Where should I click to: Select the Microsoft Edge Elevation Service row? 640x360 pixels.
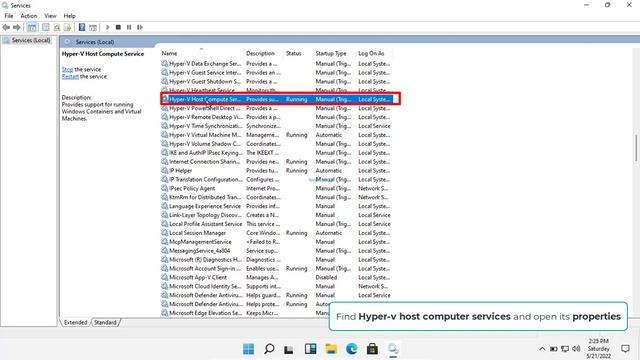[x=245, y=313]
